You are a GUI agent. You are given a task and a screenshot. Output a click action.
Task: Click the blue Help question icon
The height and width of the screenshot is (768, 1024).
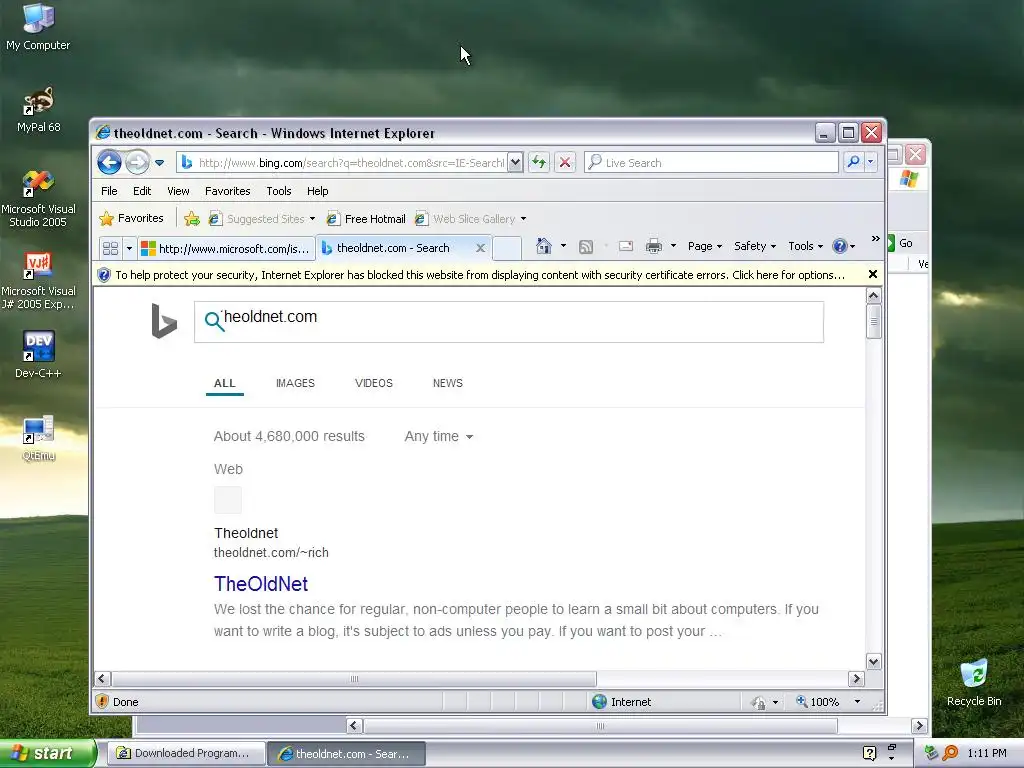[x=840, y=246]
